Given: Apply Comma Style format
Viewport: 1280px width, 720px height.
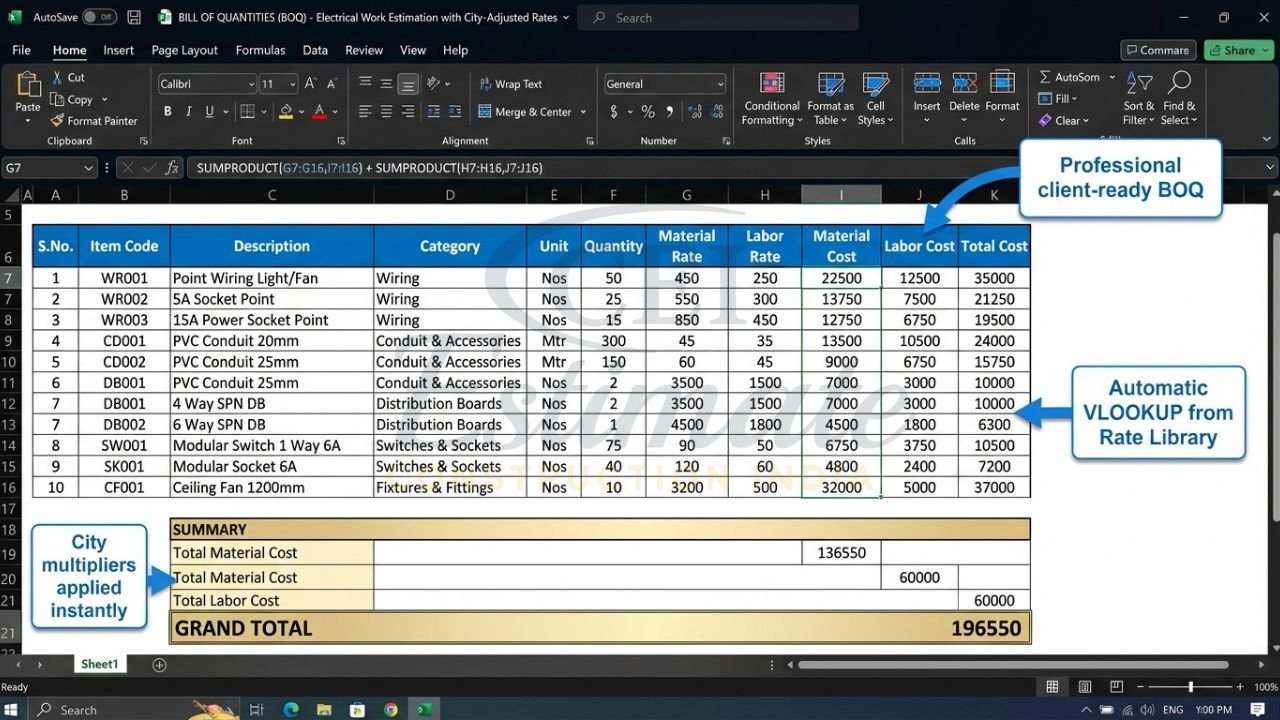Looking at the screenshot, I should [x=670, y=112].
